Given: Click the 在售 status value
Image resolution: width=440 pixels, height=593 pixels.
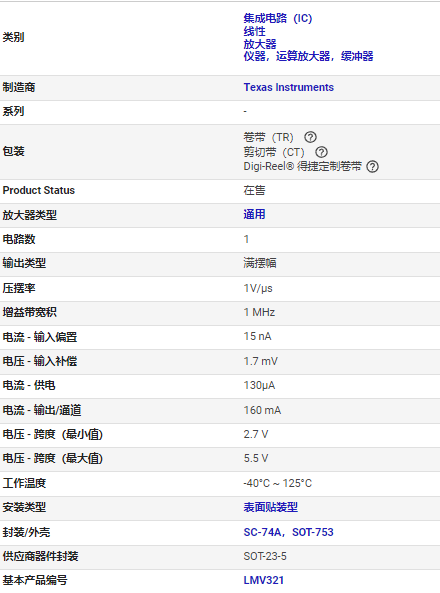Looking at the screenshot, I should pos(254,190).
